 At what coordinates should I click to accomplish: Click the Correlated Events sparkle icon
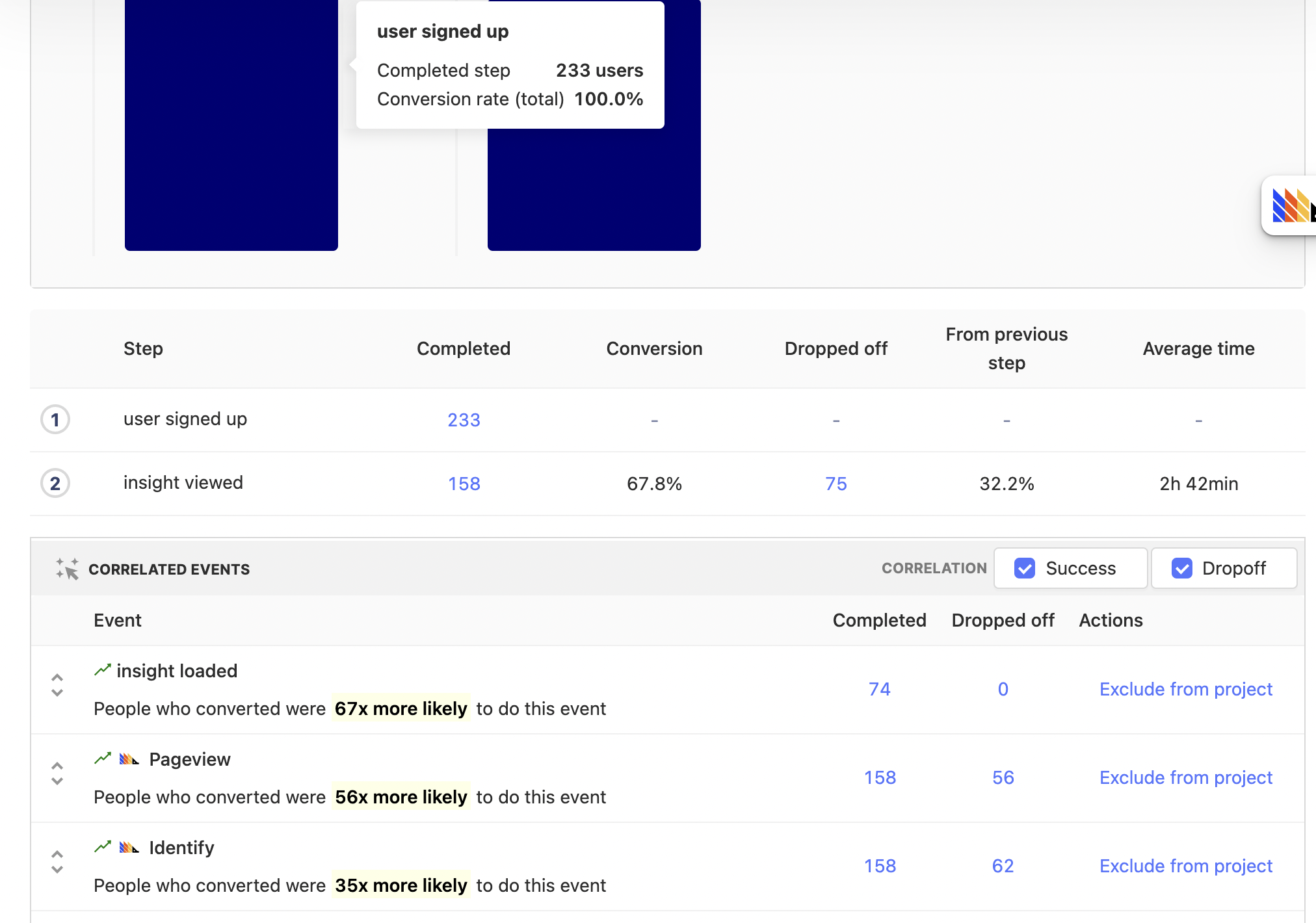[67, 569]
